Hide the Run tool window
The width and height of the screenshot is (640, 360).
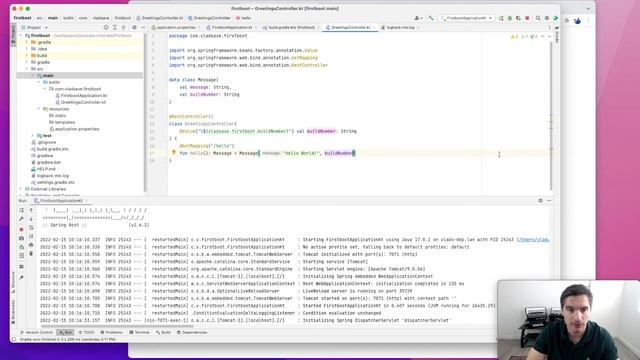click(549, 200)
